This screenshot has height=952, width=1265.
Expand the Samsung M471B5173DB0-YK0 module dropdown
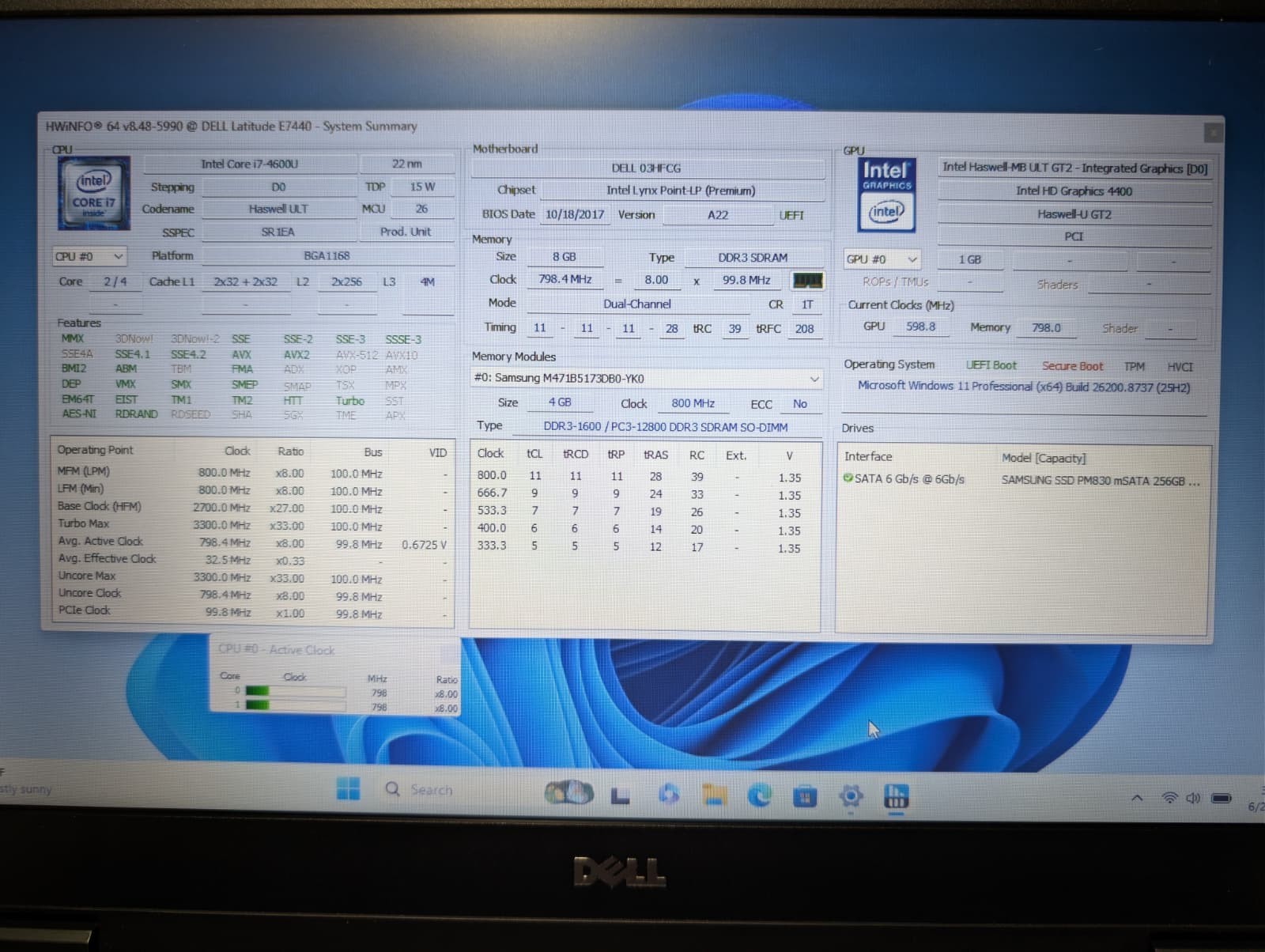[x=646, y=378]
